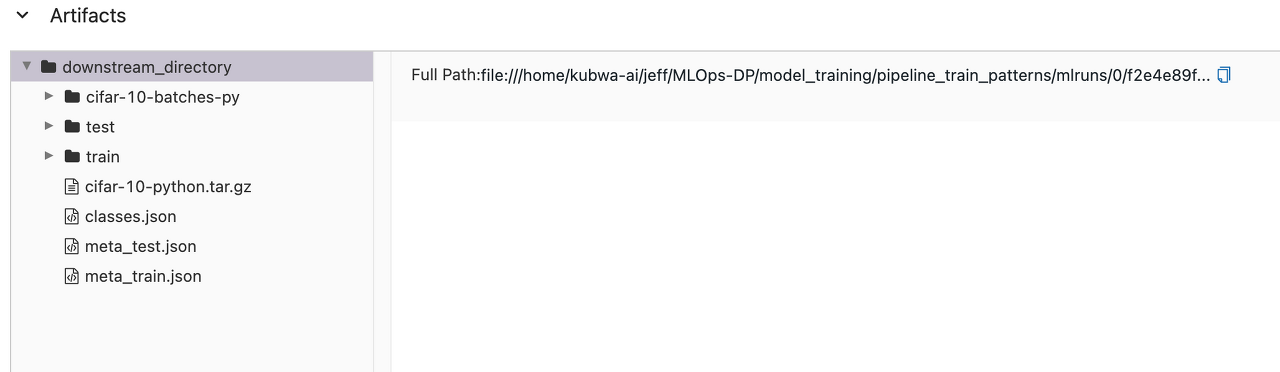
Task: Click the cifar-10-batches-py folder icon
Action: coord(71,97)
